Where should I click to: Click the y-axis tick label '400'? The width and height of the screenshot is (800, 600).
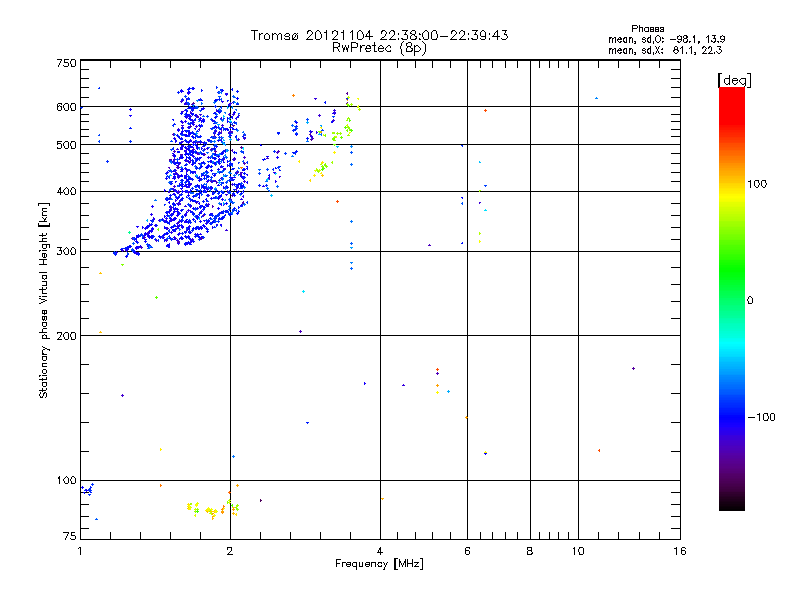pyautogui.click(x=66, y=191)
